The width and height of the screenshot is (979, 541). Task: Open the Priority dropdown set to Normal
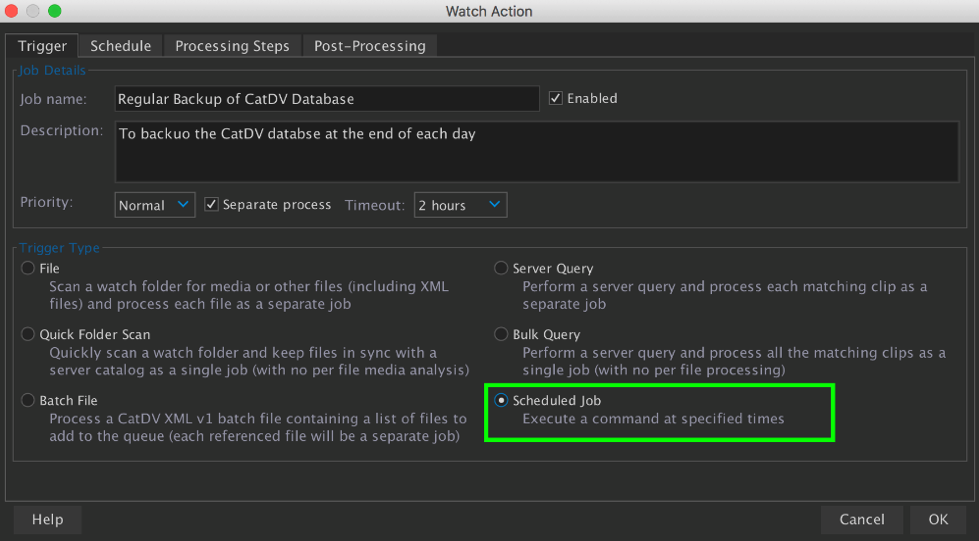coord(155,205)
